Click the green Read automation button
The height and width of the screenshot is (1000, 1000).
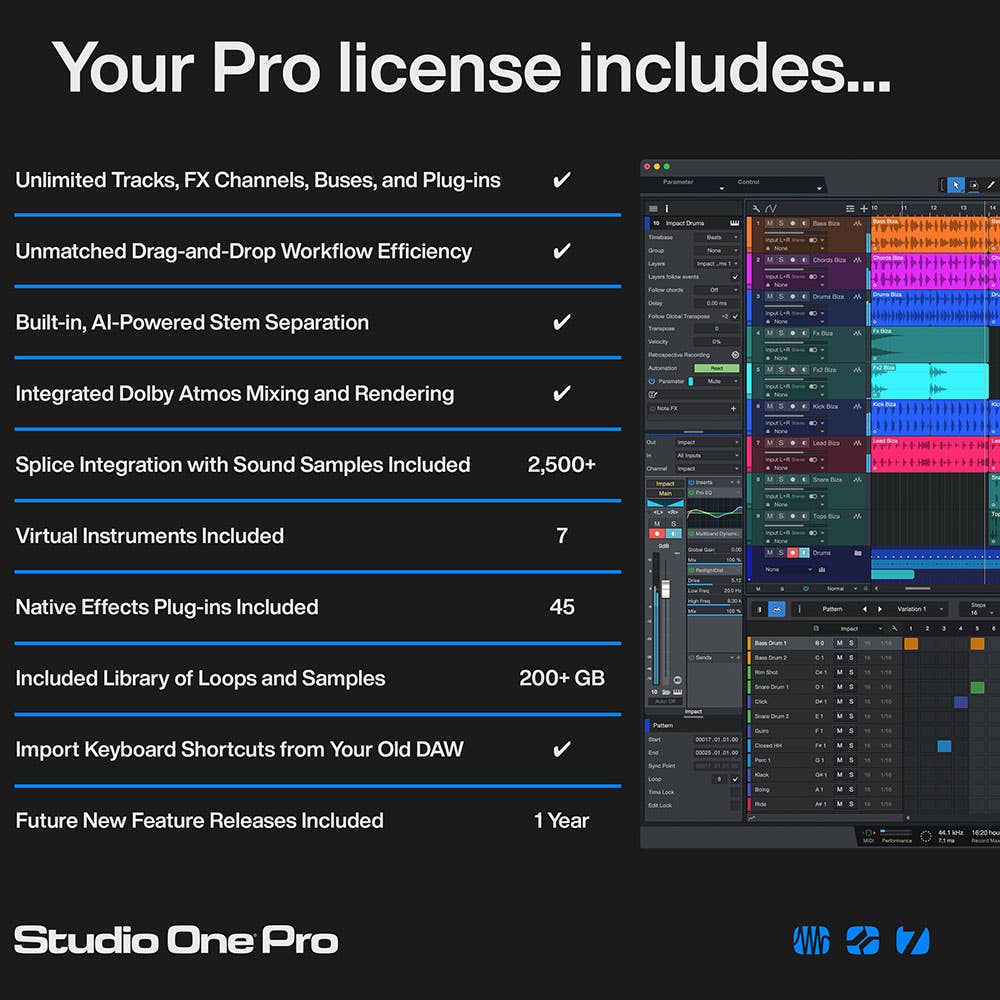click(717, 368)
